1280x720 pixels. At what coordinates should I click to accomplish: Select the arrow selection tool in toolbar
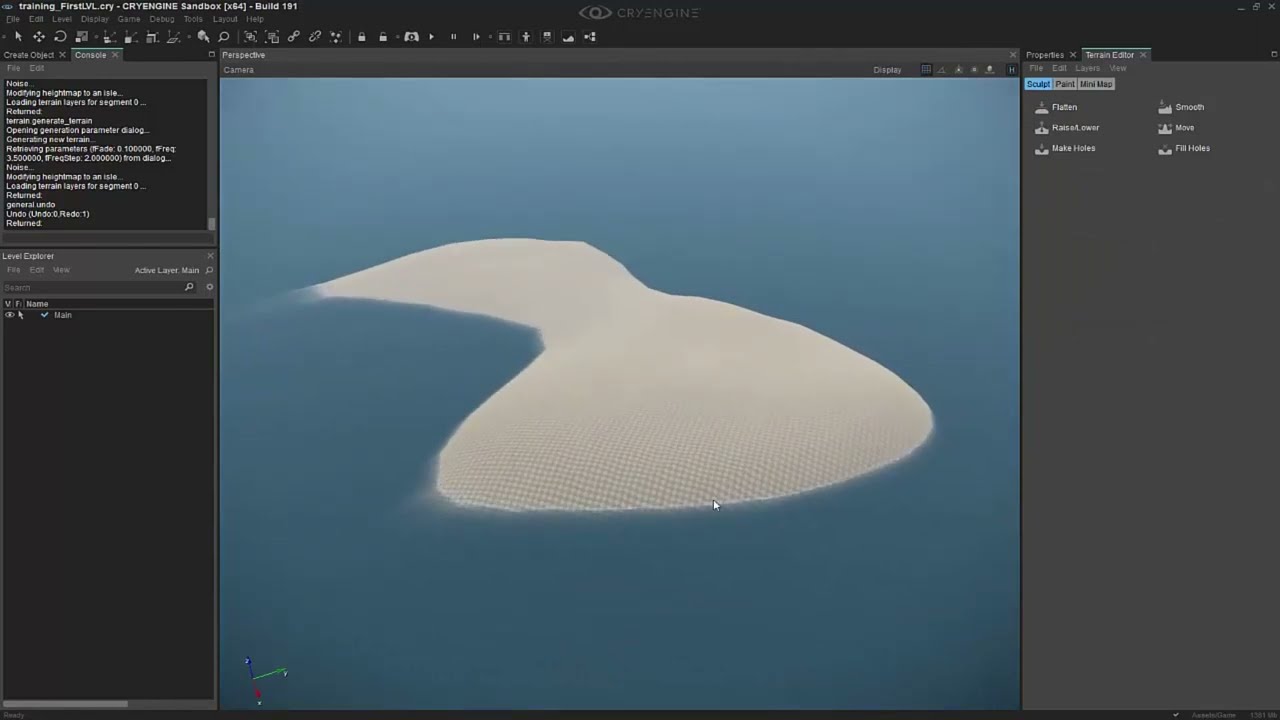point(18,37)
